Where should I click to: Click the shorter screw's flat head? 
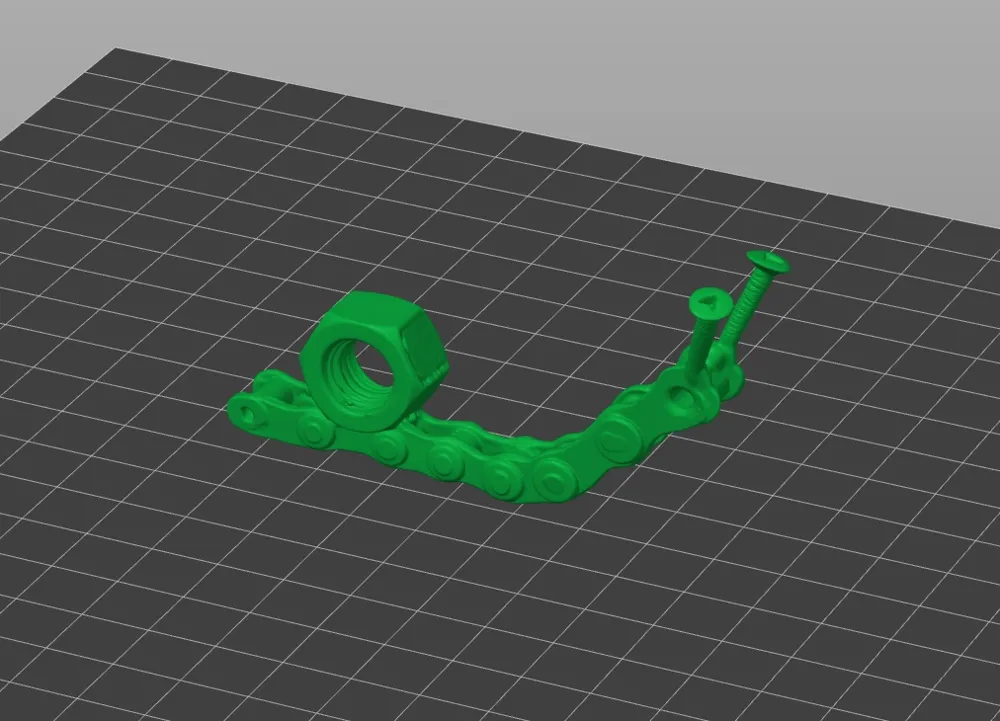coord(709,302)
